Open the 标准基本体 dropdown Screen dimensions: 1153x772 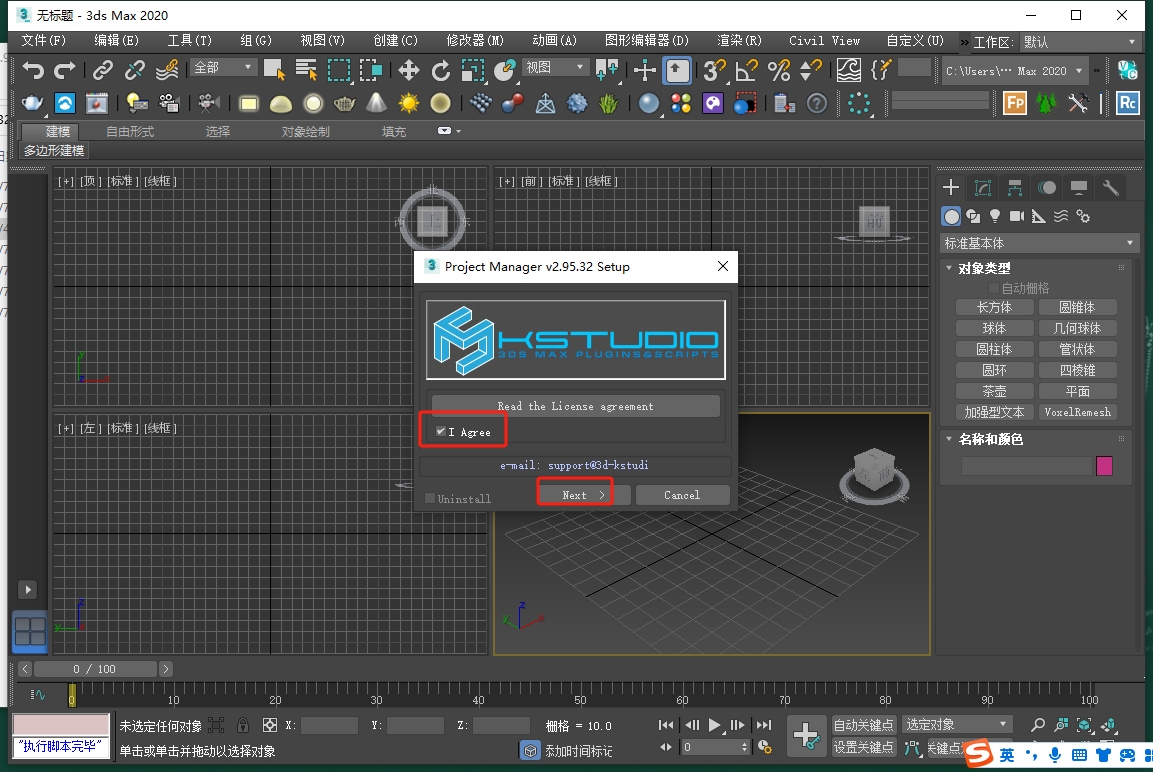point(1039,243)
